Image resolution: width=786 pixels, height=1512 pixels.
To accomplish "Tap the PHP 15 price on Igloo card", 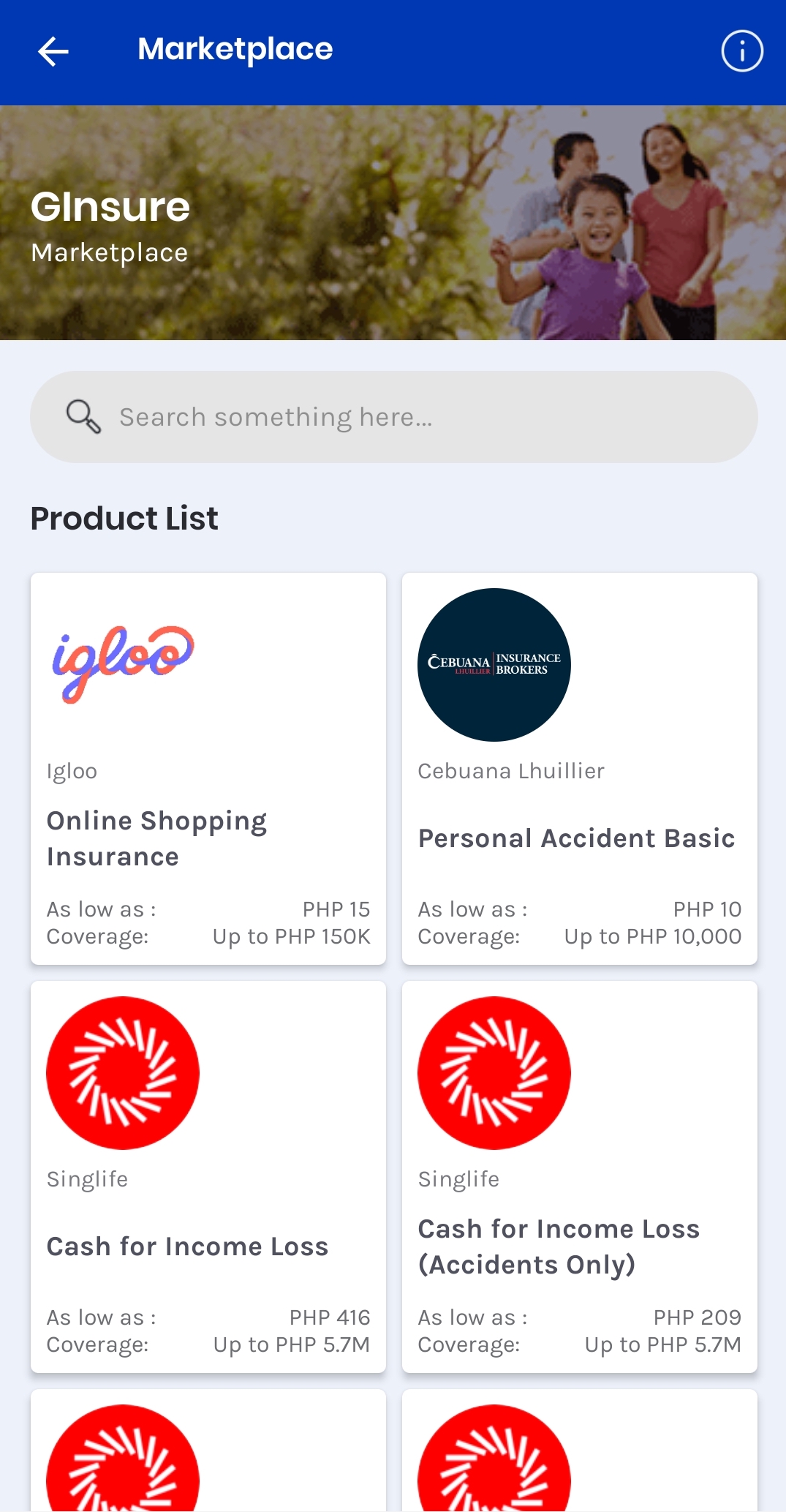I will click(x=336, y=909).
